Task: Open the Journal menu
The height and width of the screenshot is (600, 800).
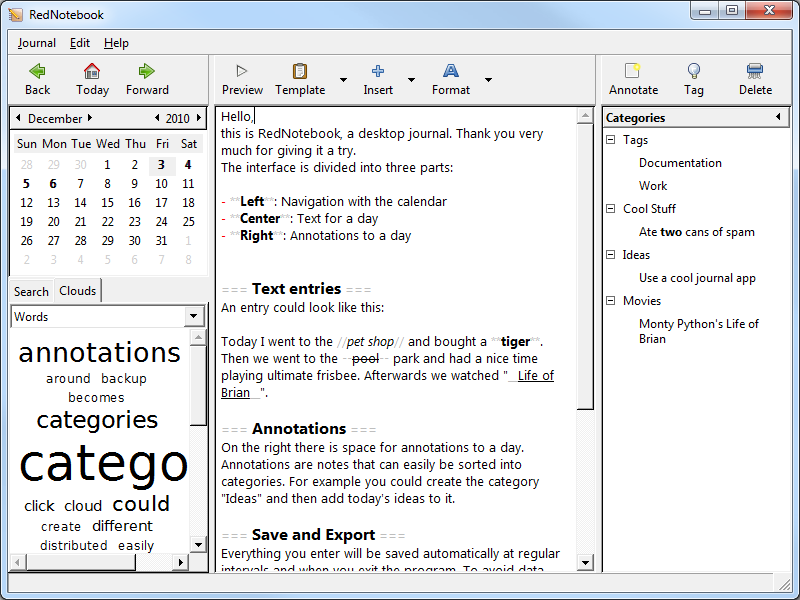Action: [36, 43]
